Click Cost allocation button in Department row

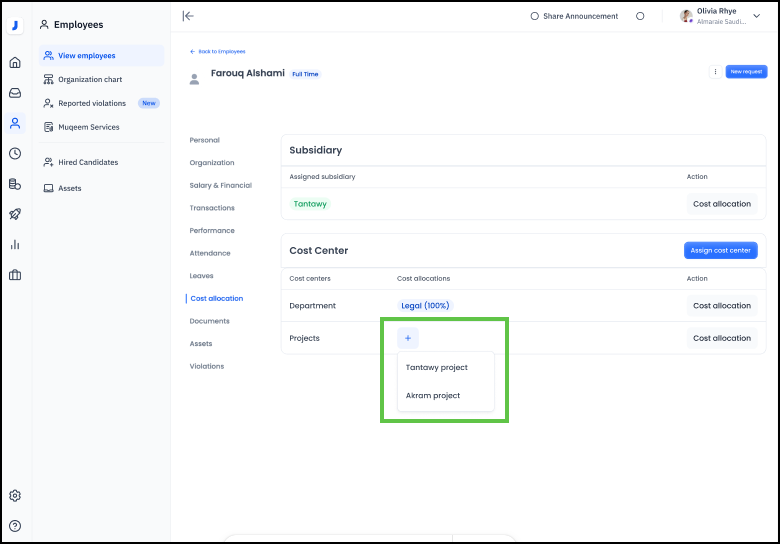(x=721, y=306)
